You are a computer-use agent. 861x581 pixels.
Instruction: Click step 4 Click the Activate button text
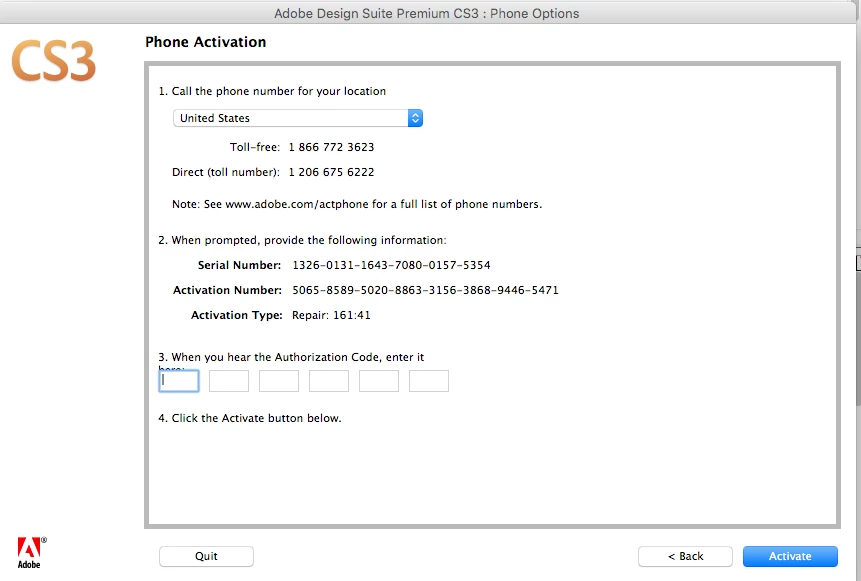(x=250, y=418)
